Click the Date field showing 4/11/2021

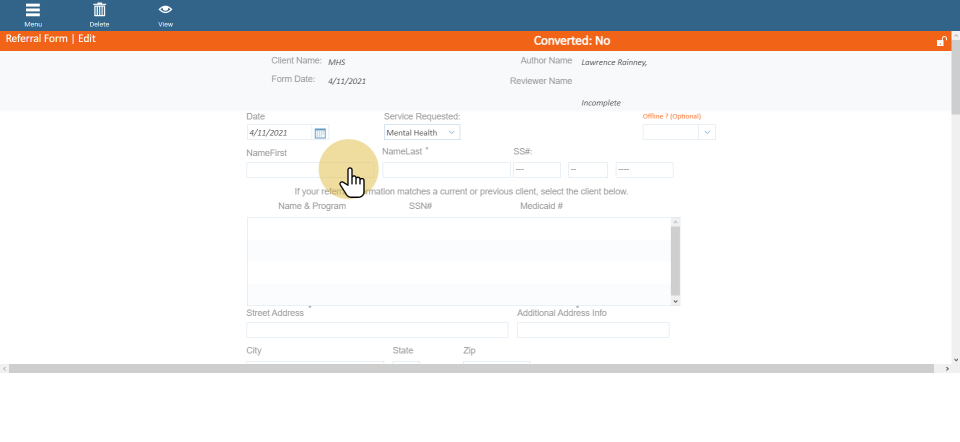coord(279,133)
